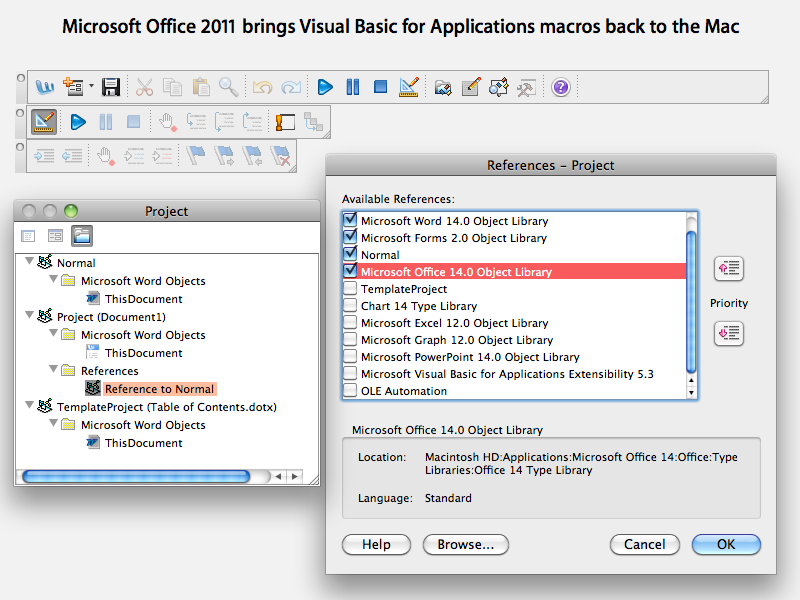
Task: Toggle Folders icon in Project window
Action: coord(82,236)
